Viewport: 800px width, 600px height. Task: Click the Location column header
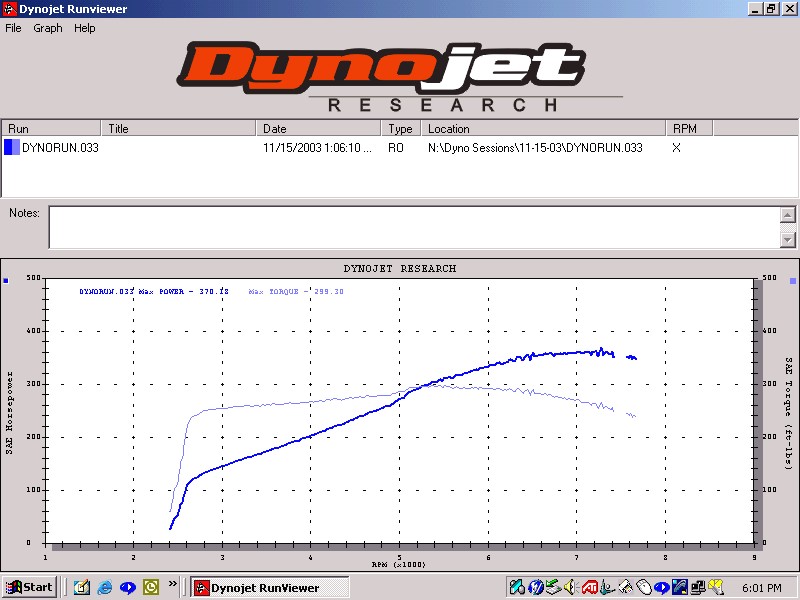(x=543, y=129)
